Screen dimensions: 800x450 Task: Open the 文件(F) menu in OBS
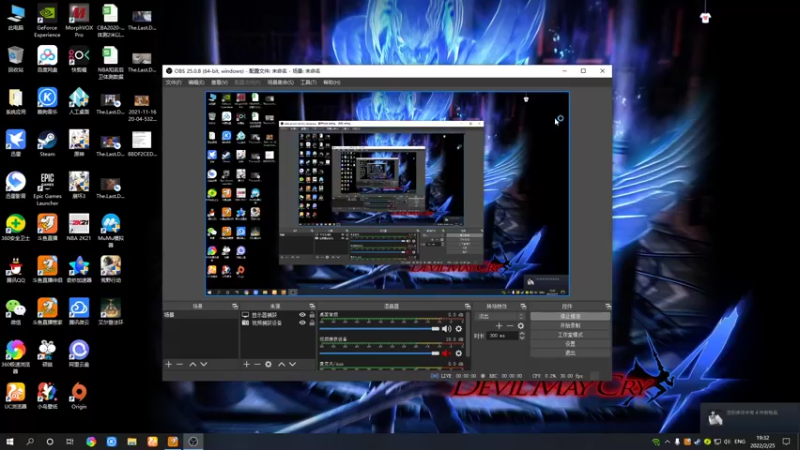click(173, 82)
